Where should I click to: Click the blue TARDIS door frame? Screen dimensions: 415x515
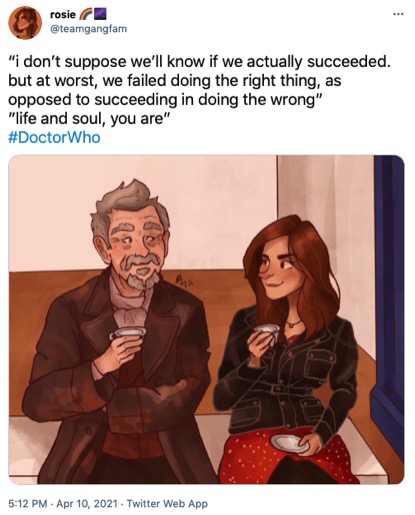coord(389,290)
